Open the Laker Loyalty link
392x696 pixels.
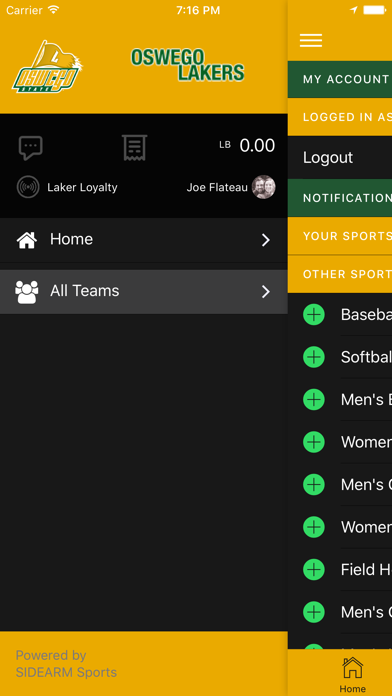pos(82,187)
